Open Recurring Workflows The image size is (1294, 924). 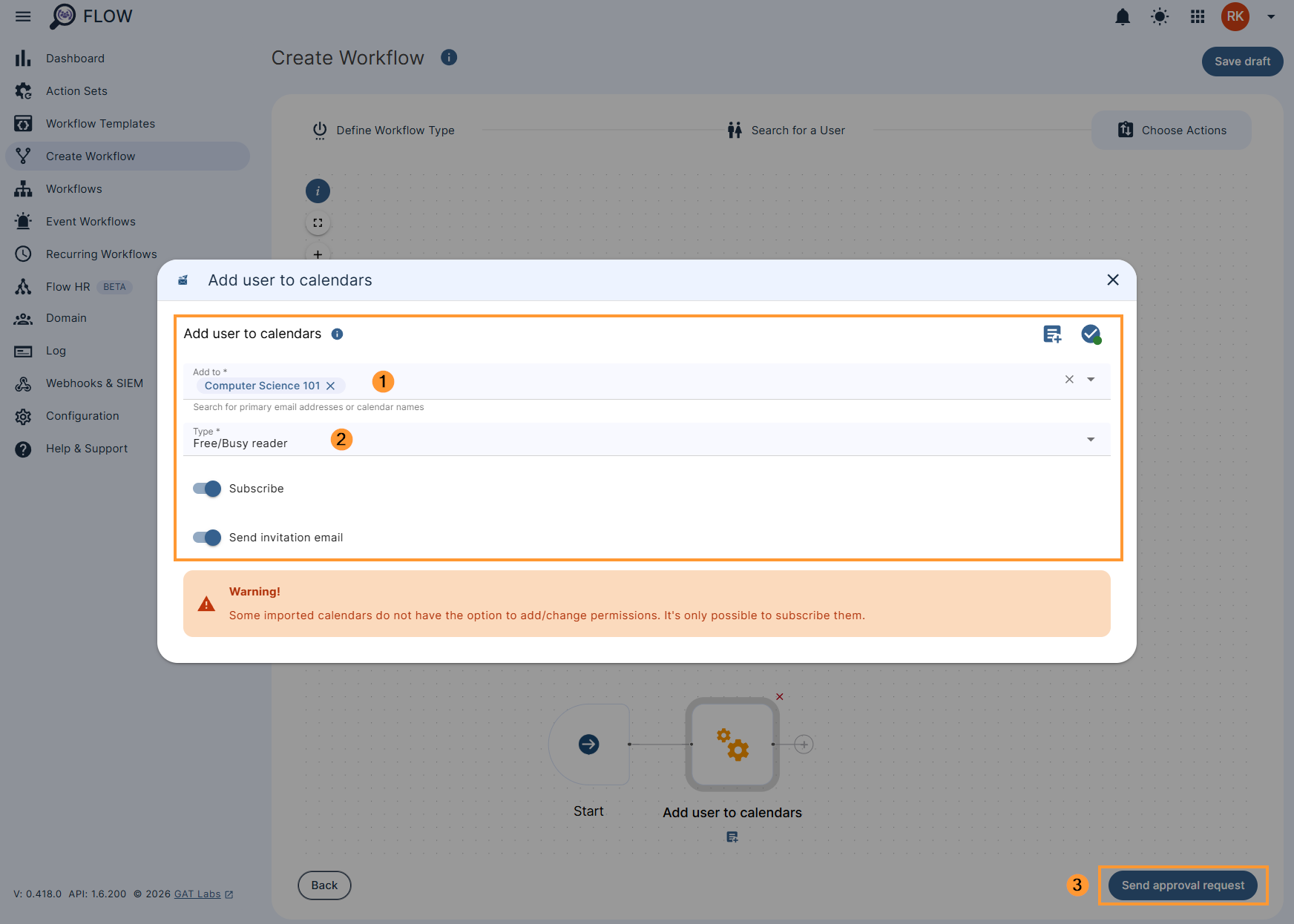102,254
